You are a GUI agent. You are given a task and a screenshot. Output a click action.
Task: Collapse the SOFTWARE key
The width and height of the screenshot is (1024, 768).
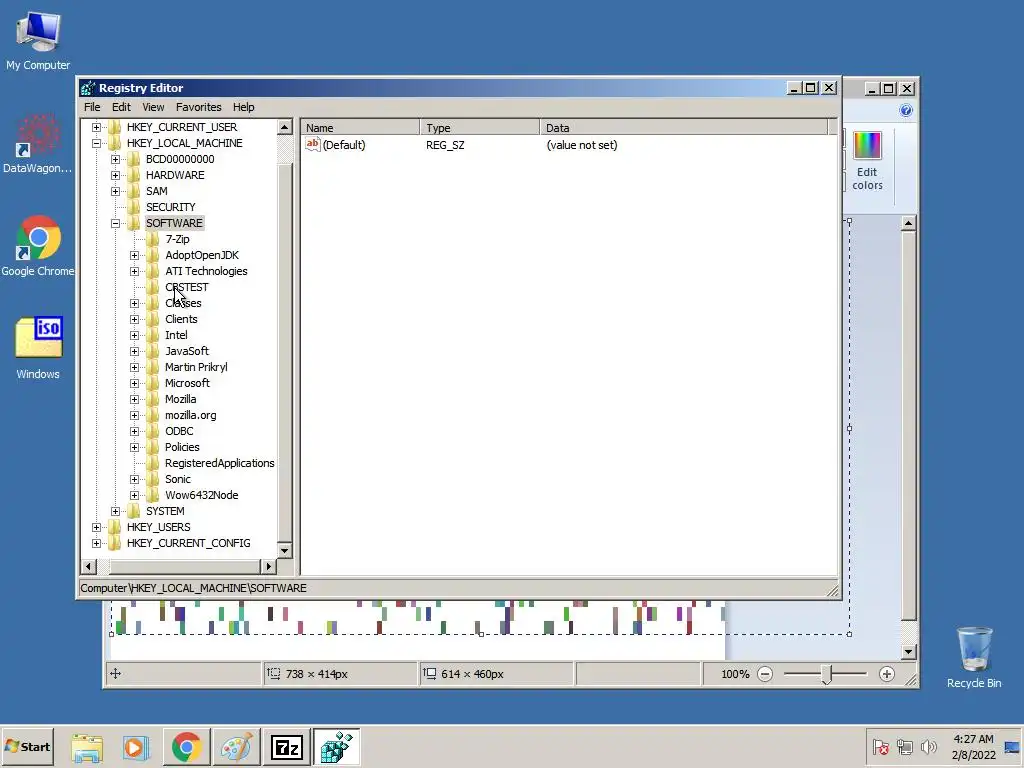116,223
